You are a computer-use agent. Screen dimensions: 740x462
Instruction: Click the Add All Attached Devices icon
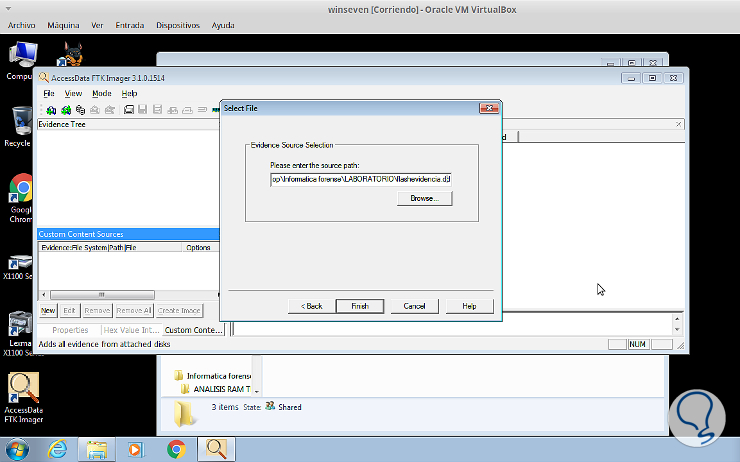(x=66, y=110)
